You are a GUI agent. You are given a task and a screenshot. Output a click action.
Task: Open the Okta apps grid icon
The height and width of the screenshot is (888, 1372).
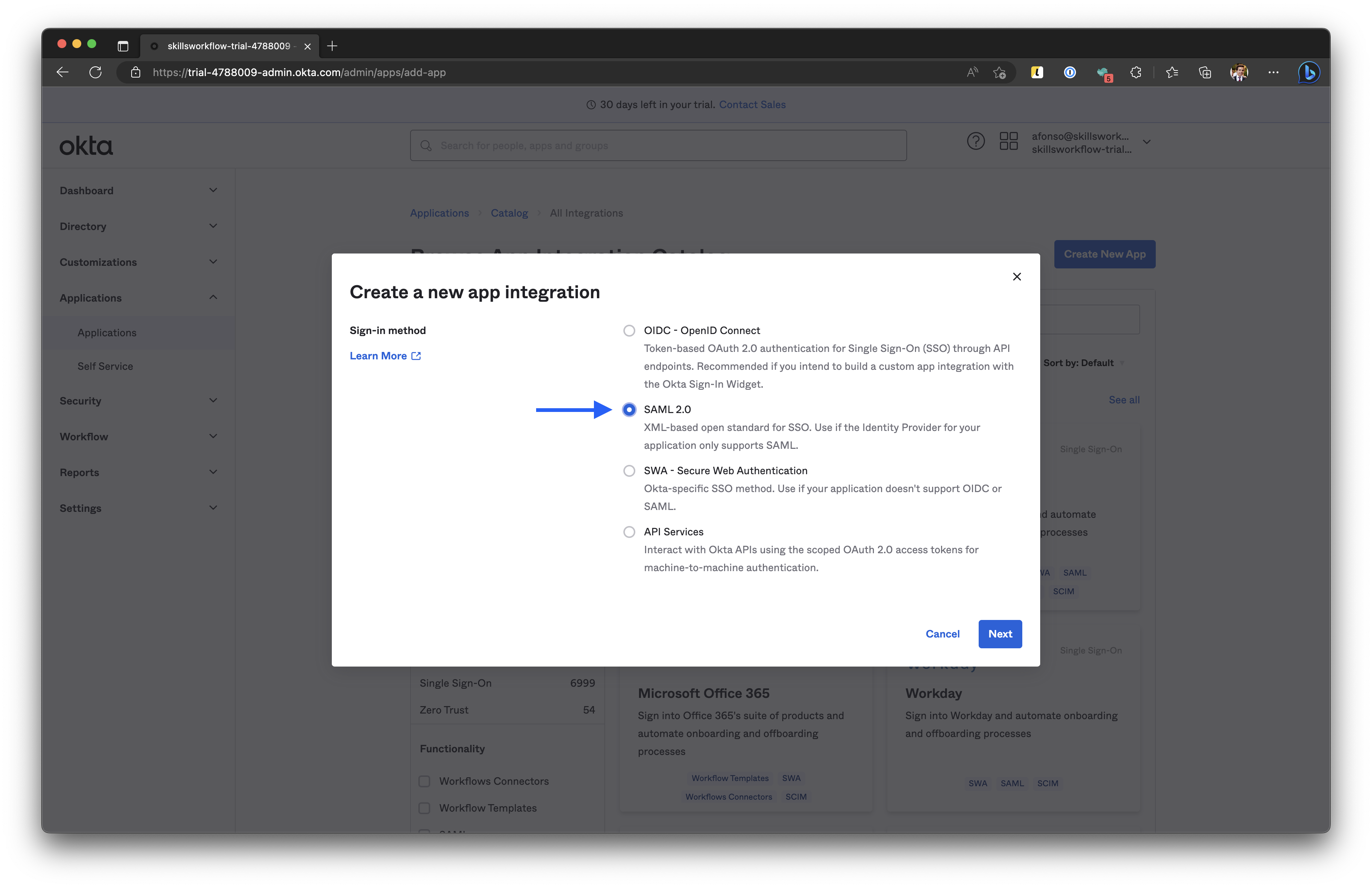coord(1009,141)
